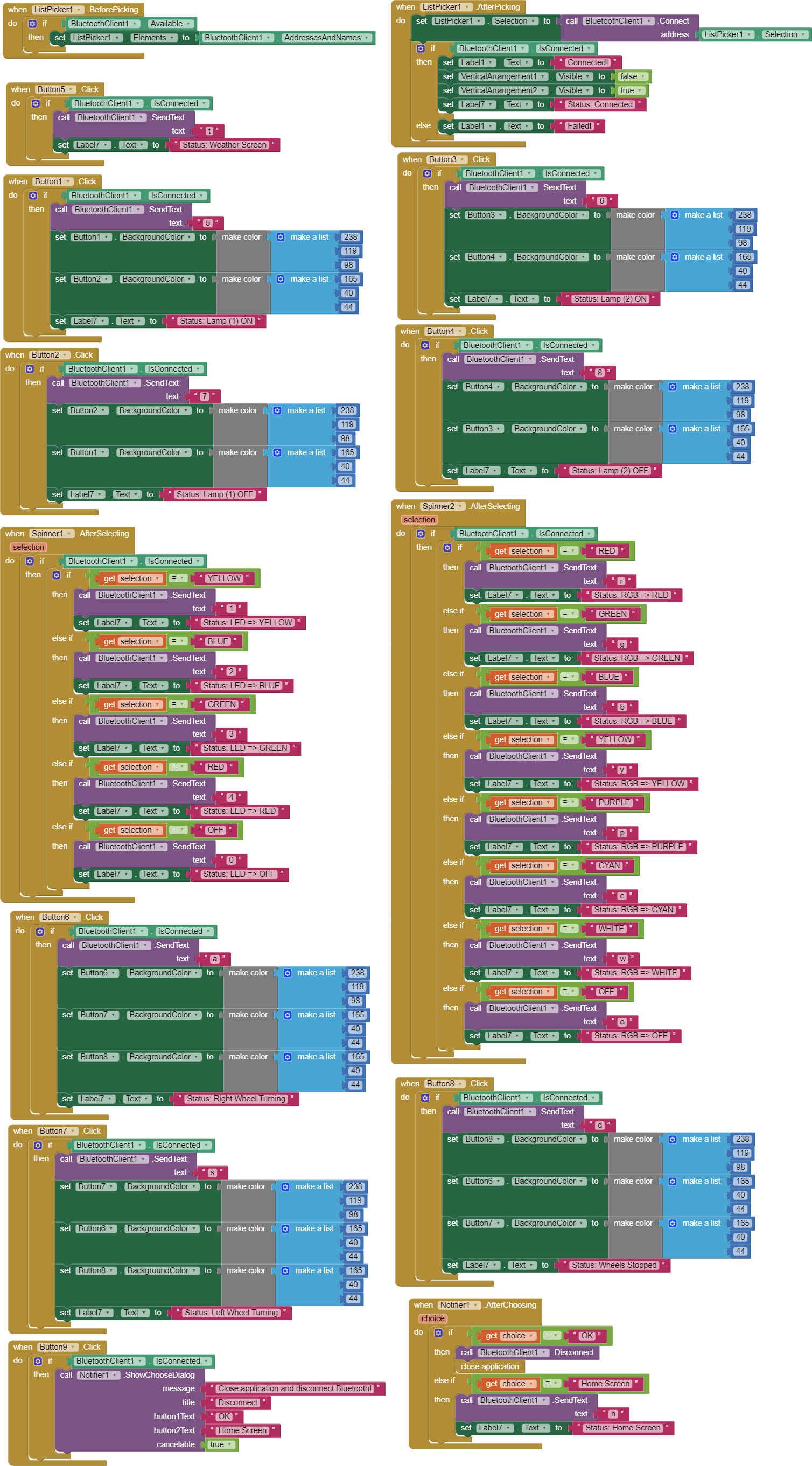Viewport: 812px width, 1466px height.
Task: Click the Status: Wheels Stopped text string
Action: (614, 1266)
